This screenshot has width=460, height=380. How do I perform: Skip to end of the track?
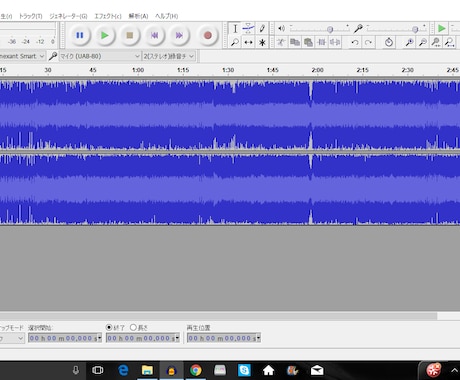coord(179,35)
